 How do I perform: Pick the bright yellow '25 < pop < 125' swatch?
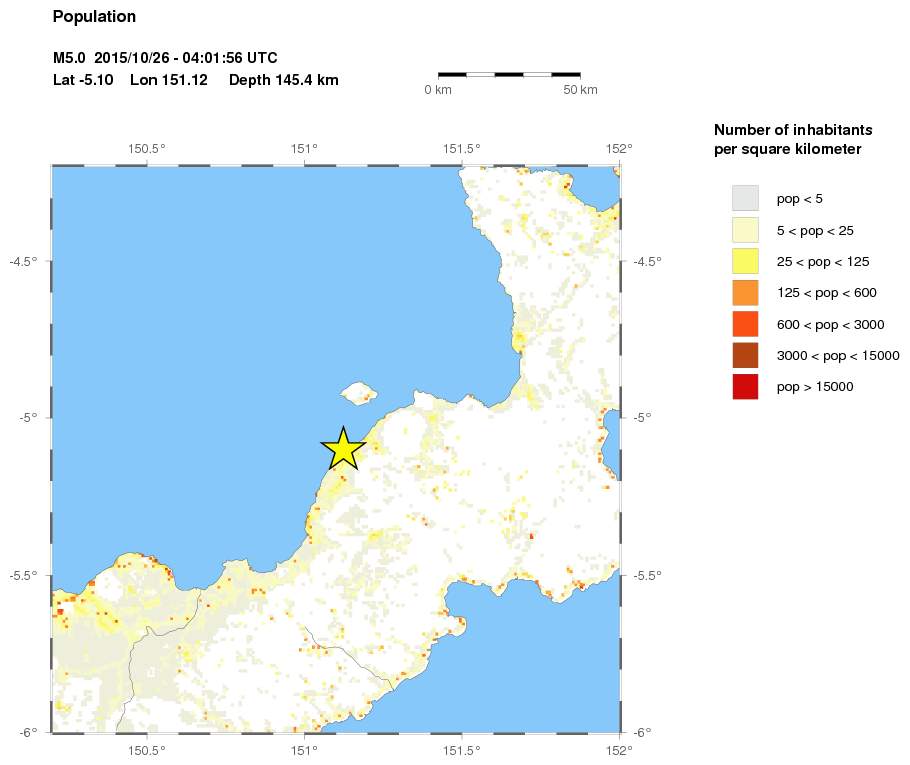(745, 262)
